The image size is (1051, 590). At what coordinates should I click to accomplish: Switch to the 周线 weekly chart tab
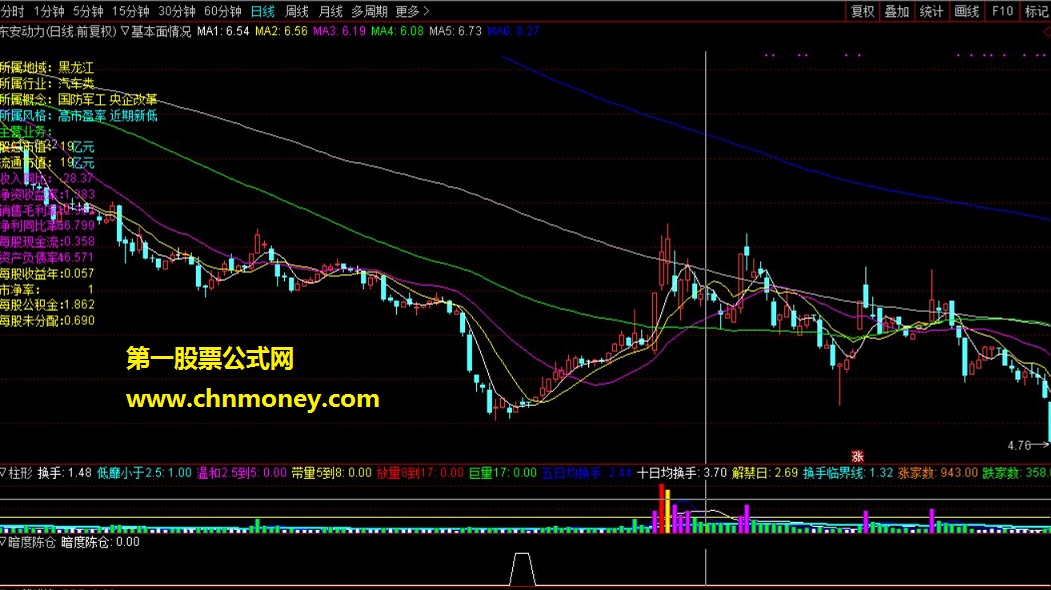296,11
